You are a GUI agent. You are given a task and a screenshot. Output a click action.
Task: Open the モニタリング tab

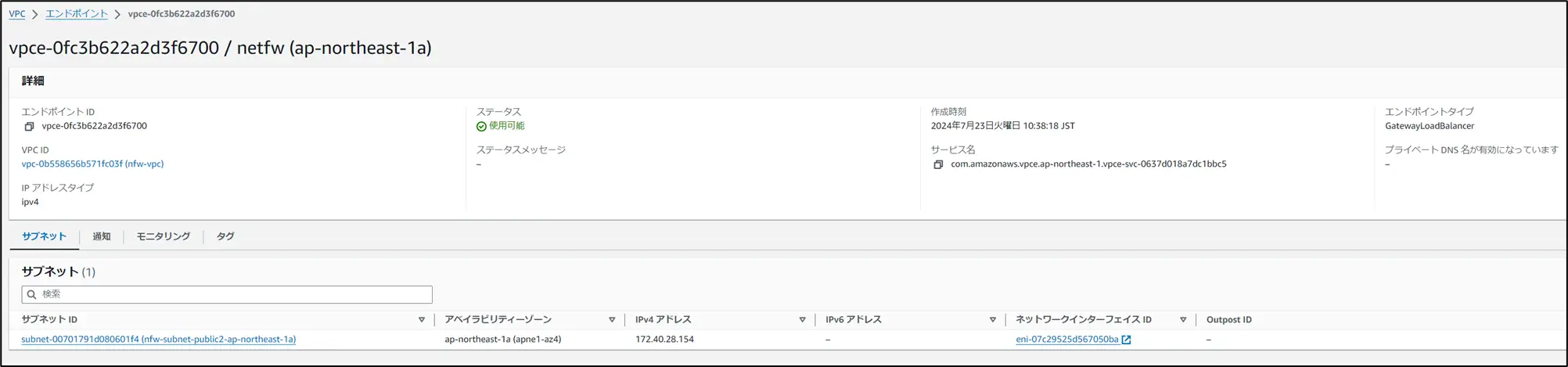point(164,236)
